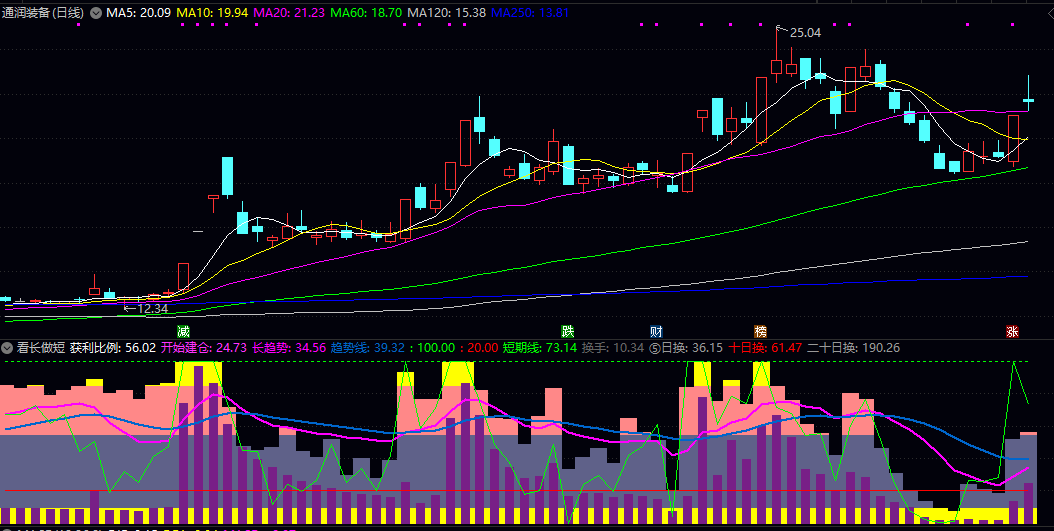
Task: Click the green 减 marker icon
Action: point(184,331)
